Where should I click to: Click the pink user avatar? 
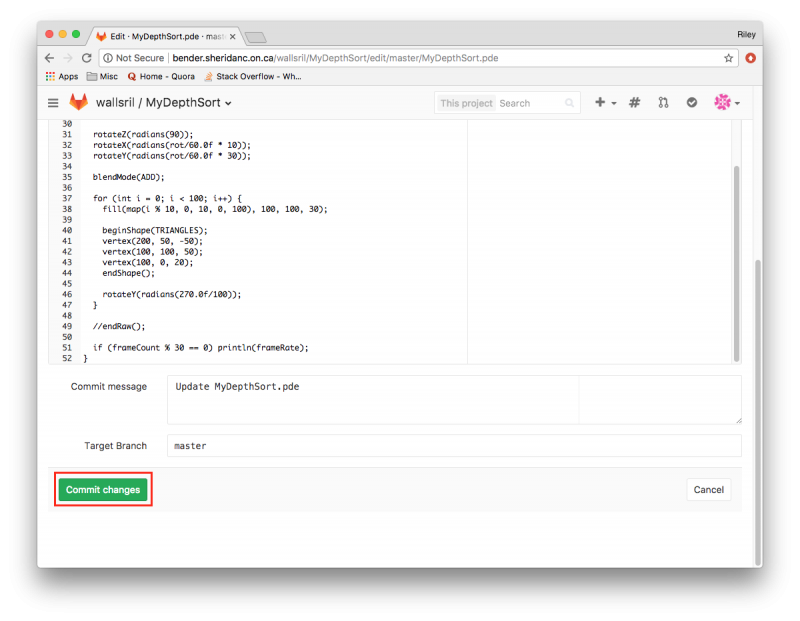(722, 103)
